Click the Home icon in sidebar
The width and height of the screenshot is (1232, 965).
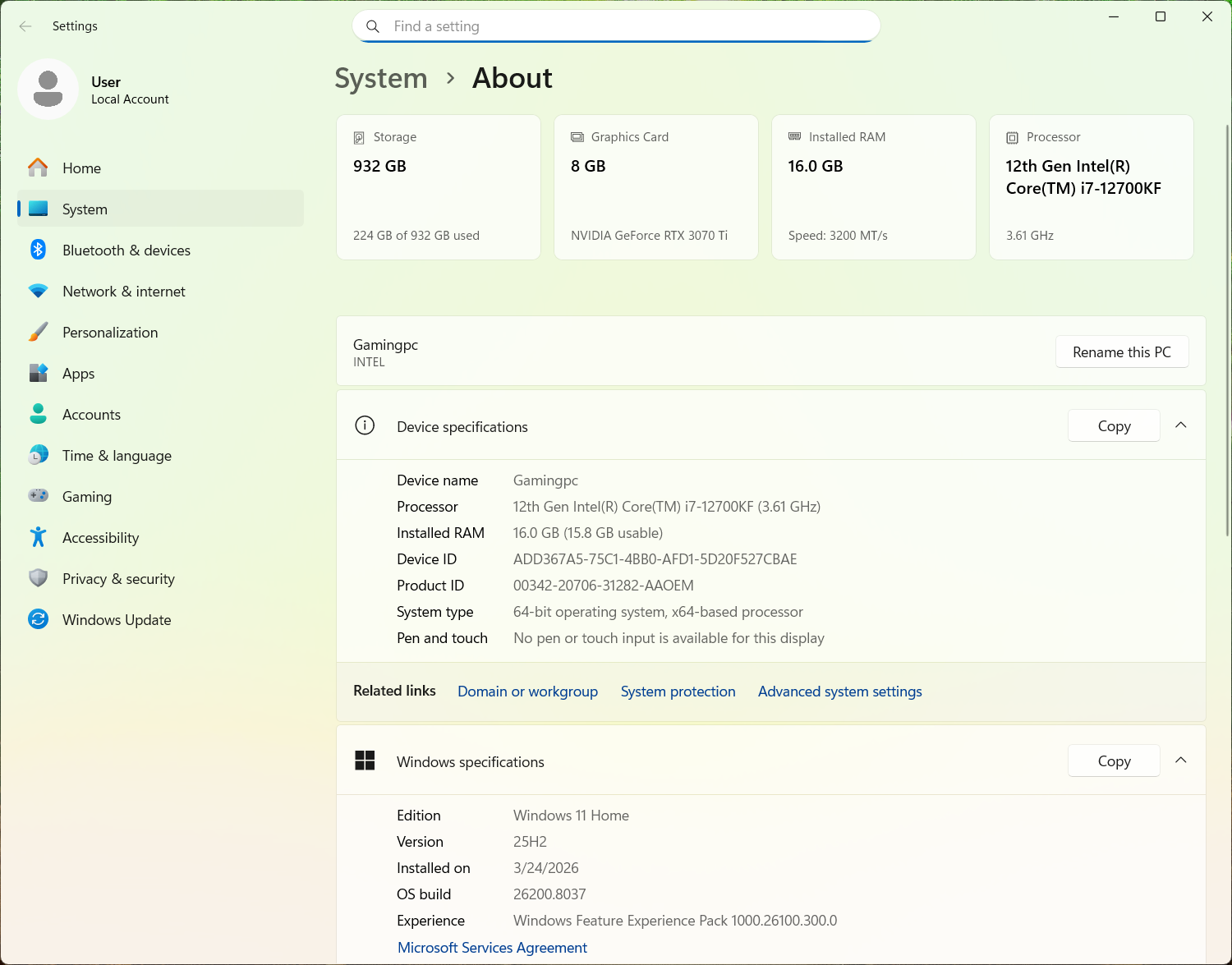click(x=38, y=168)
